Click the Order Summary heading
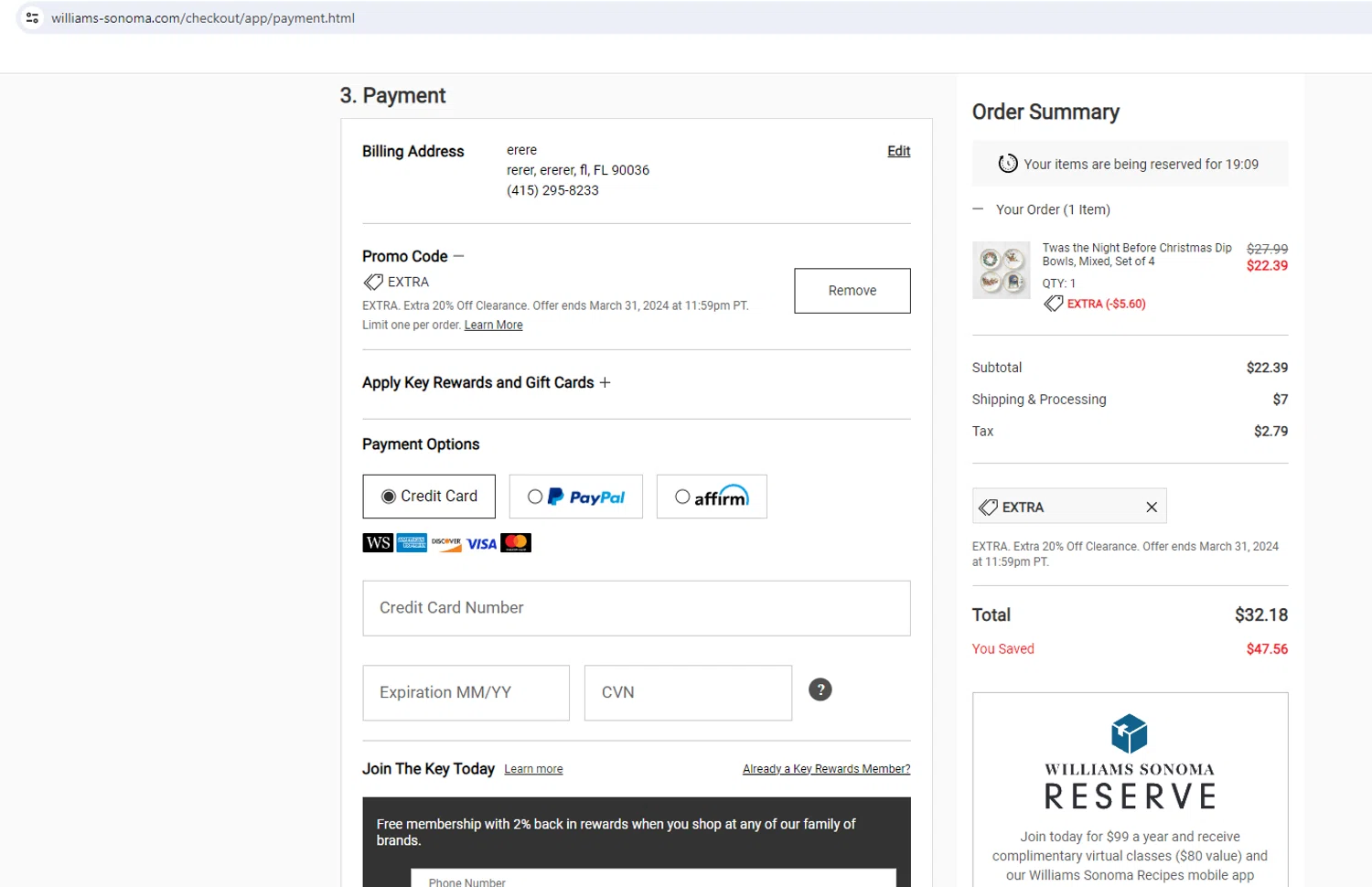This screenshot has width=1372, height=887. pos(1045,112)
